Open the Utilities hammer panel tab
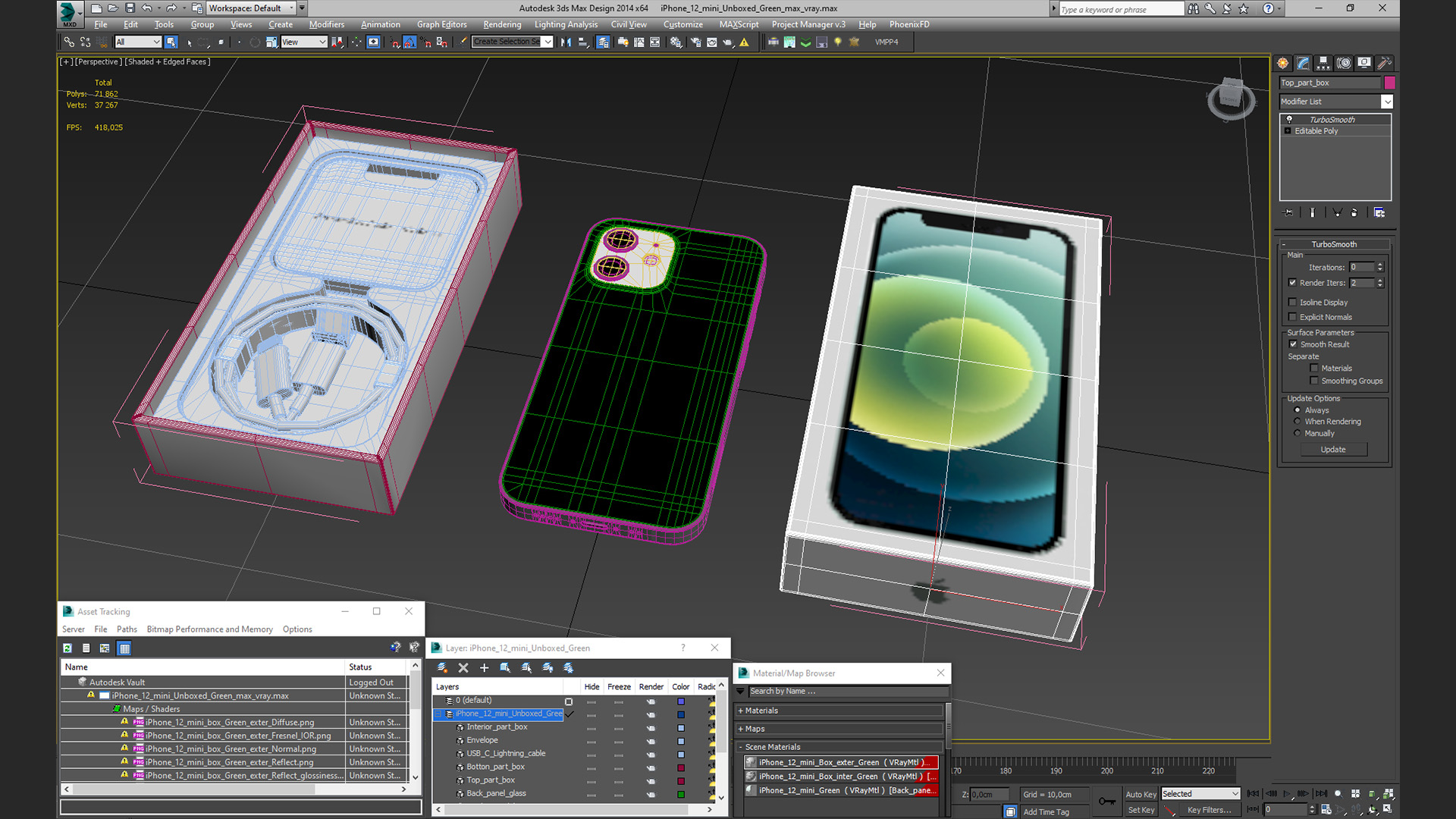This screenshot has height=819, width=1456. pyautogui.click(x=1384, y=63)
